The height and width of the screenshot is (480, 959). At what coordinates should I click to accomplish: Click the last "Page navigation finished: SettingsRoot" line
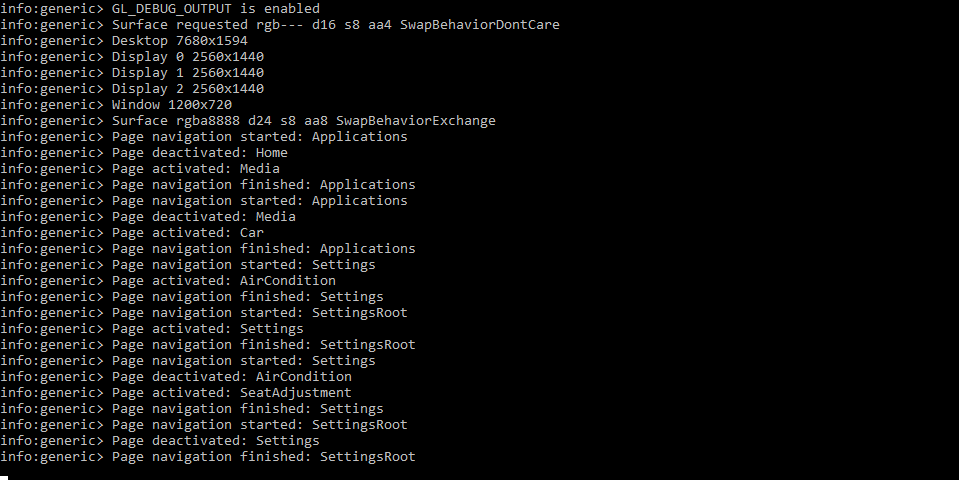(x=263, y=456)
